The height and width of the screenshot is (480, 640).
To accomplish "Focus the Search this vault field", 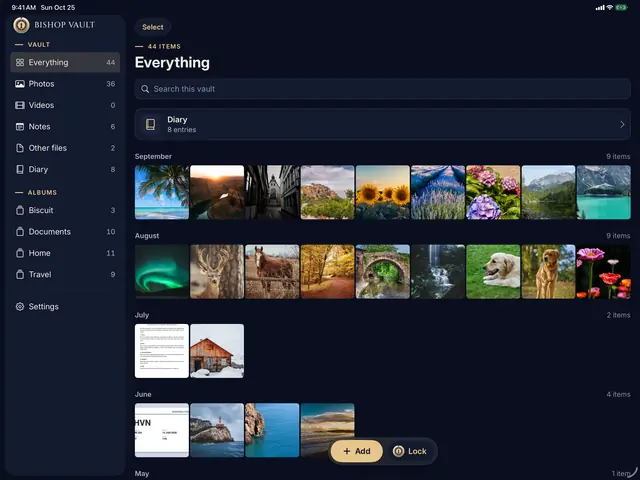I will [x=382, y=89].
